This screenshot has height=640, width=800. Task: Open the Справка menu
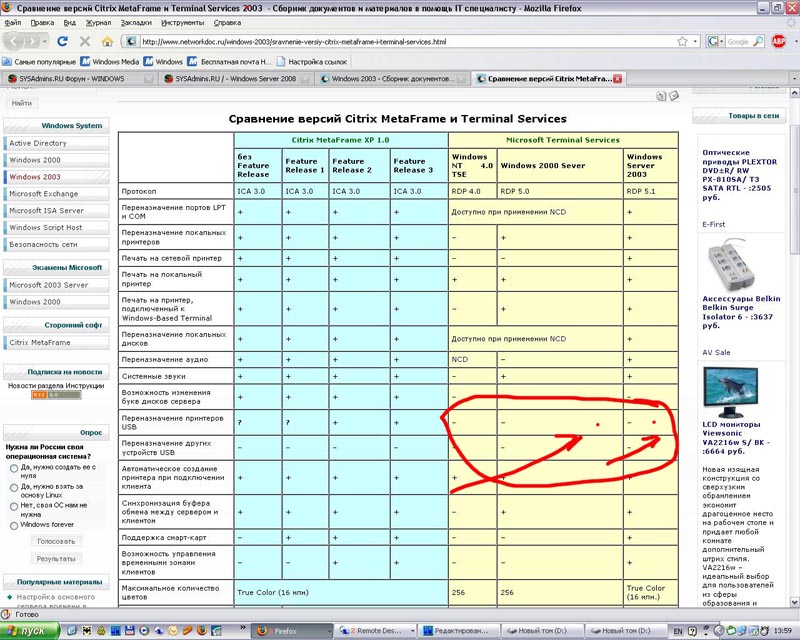coord(227,22)
